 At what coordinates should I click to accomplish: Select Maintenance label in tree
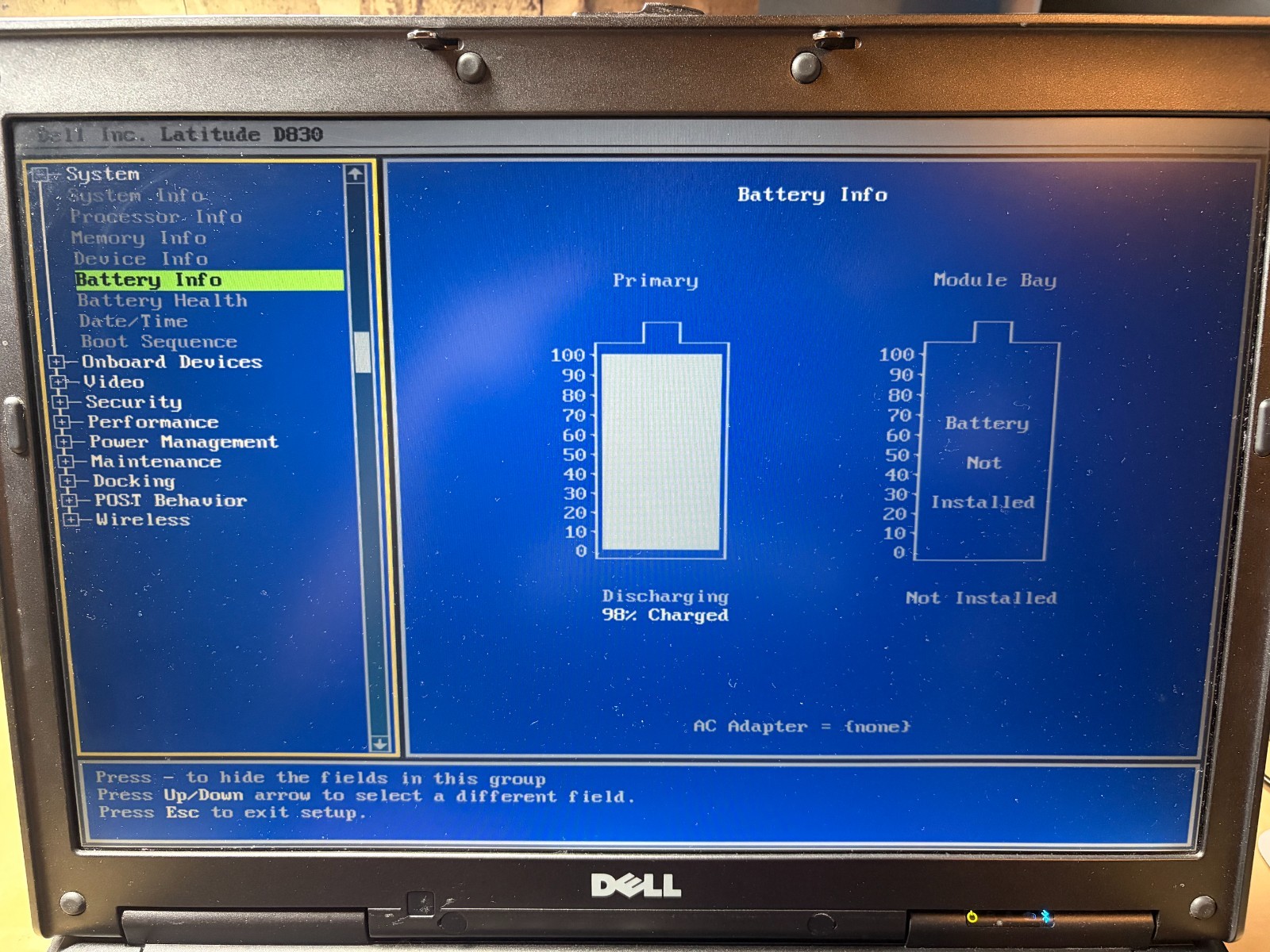(156, 462)
